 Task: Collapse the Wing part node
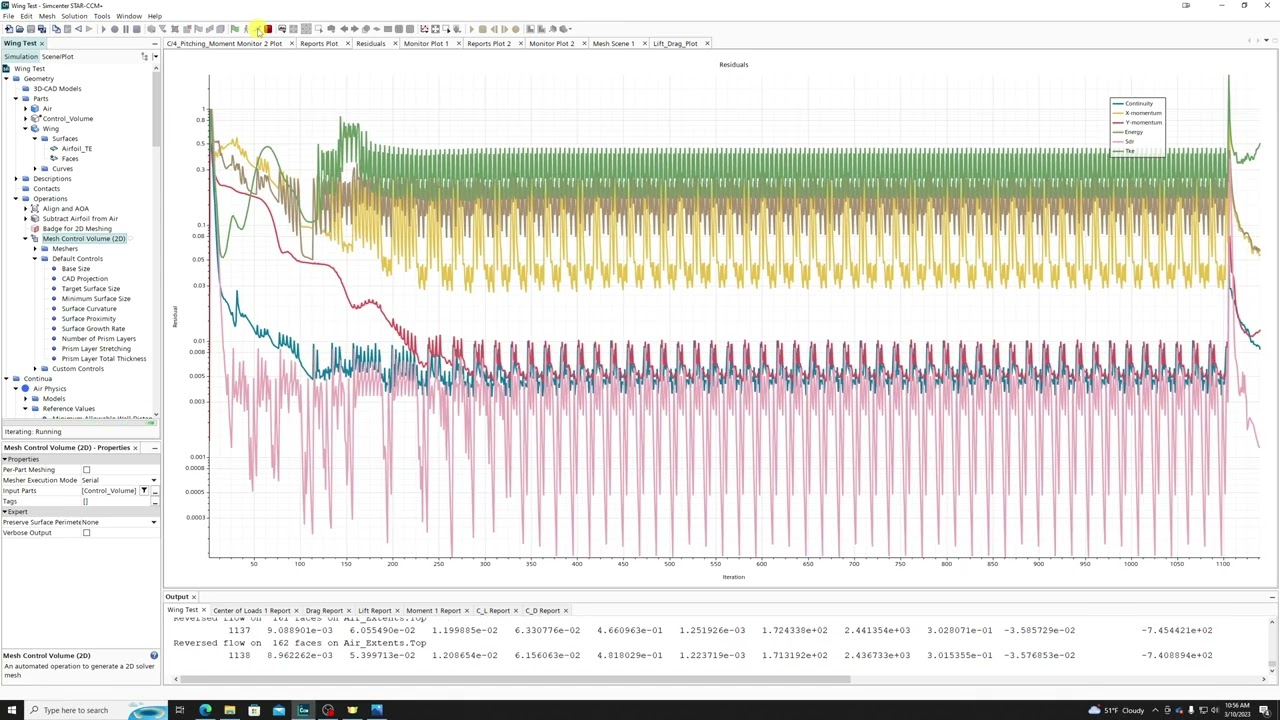tap(25, 129)
